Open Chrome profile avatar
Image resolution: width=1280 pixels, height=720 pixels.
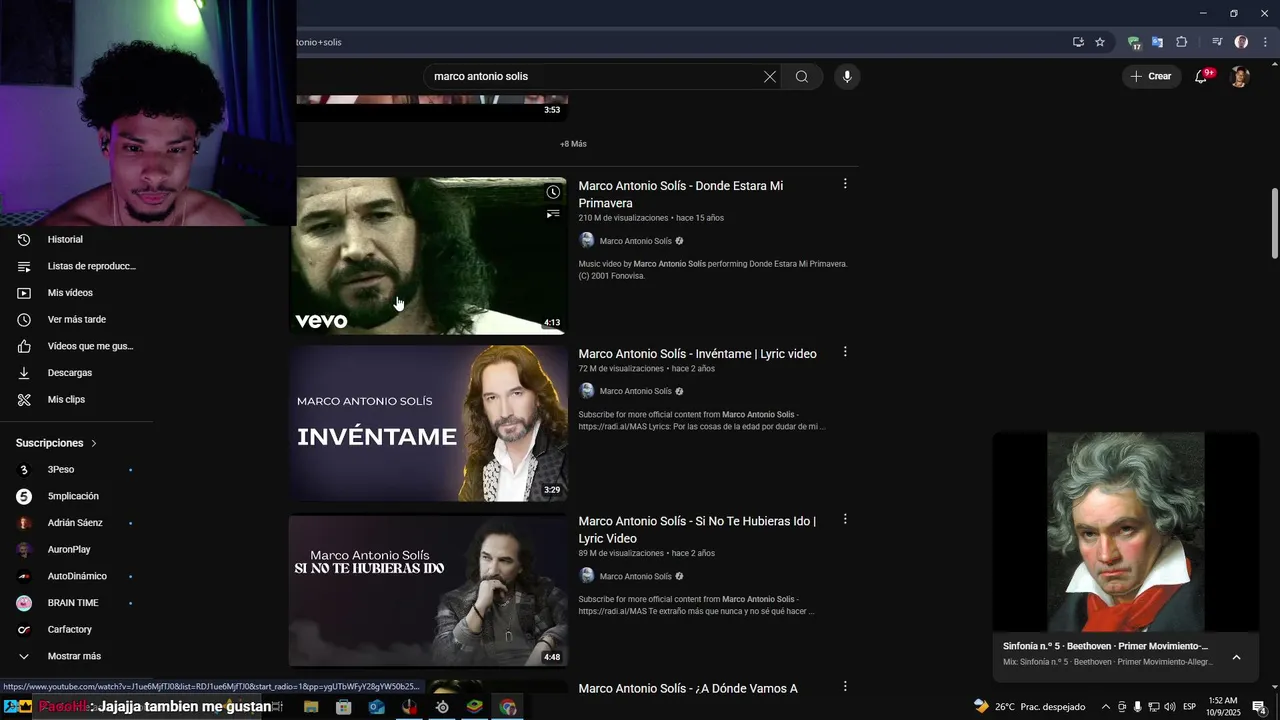click(1242, 42)
